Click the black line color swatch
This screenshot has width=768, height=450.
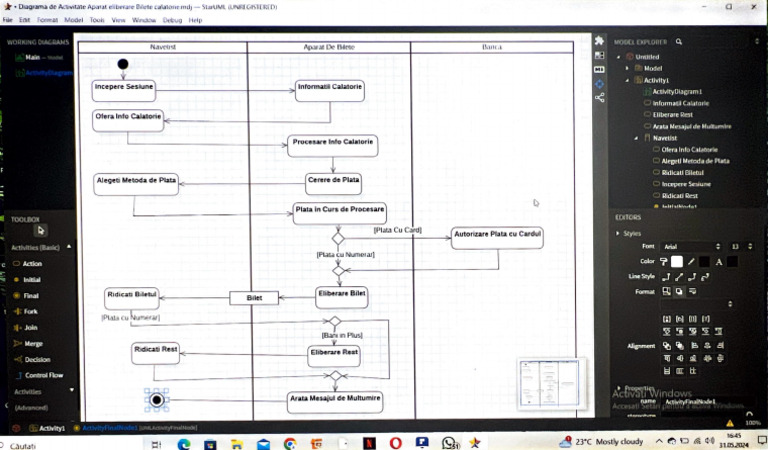point(704,261)
